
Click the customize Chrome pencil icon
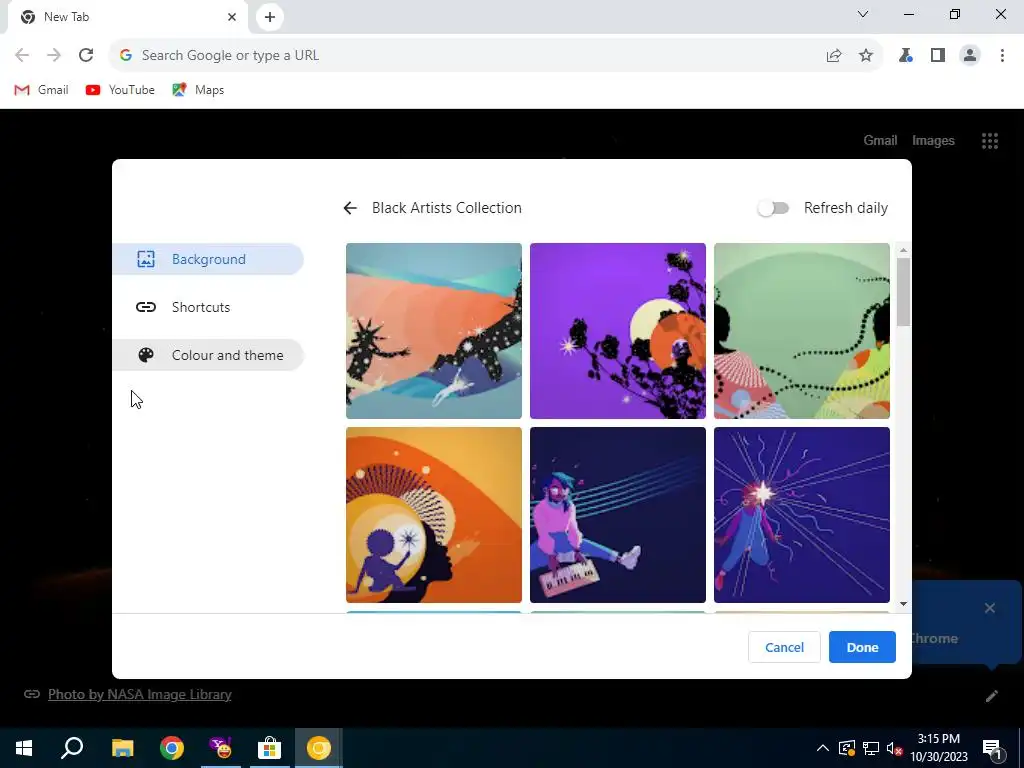click(991, 696)
